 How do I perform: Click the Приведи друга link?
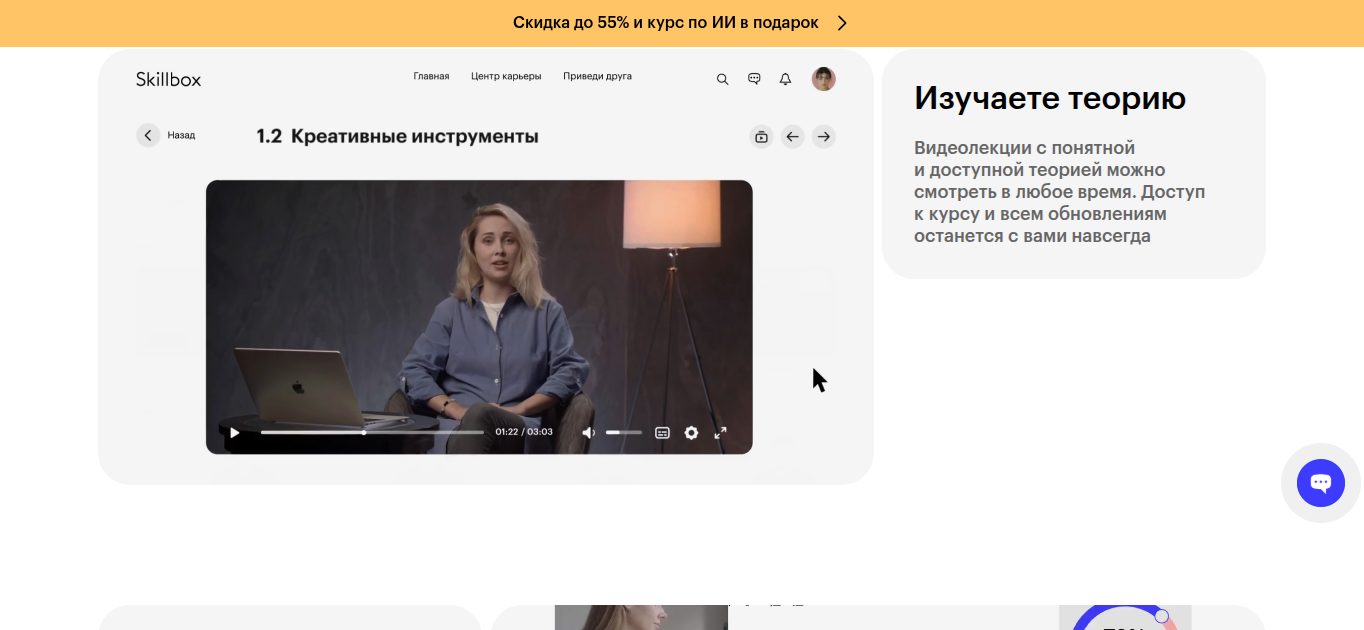597,76
